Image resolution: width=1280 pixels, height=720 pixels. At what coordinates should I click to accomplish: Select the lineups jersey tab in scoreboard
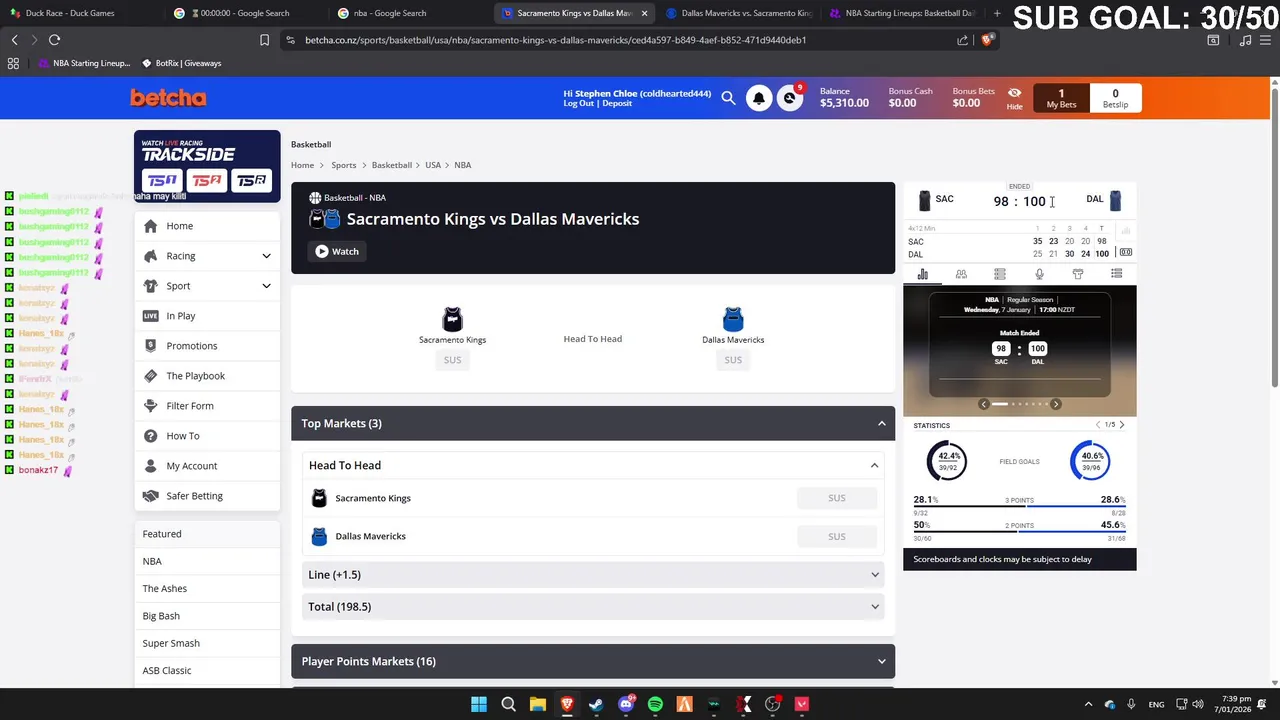(x=1078, y=274)
